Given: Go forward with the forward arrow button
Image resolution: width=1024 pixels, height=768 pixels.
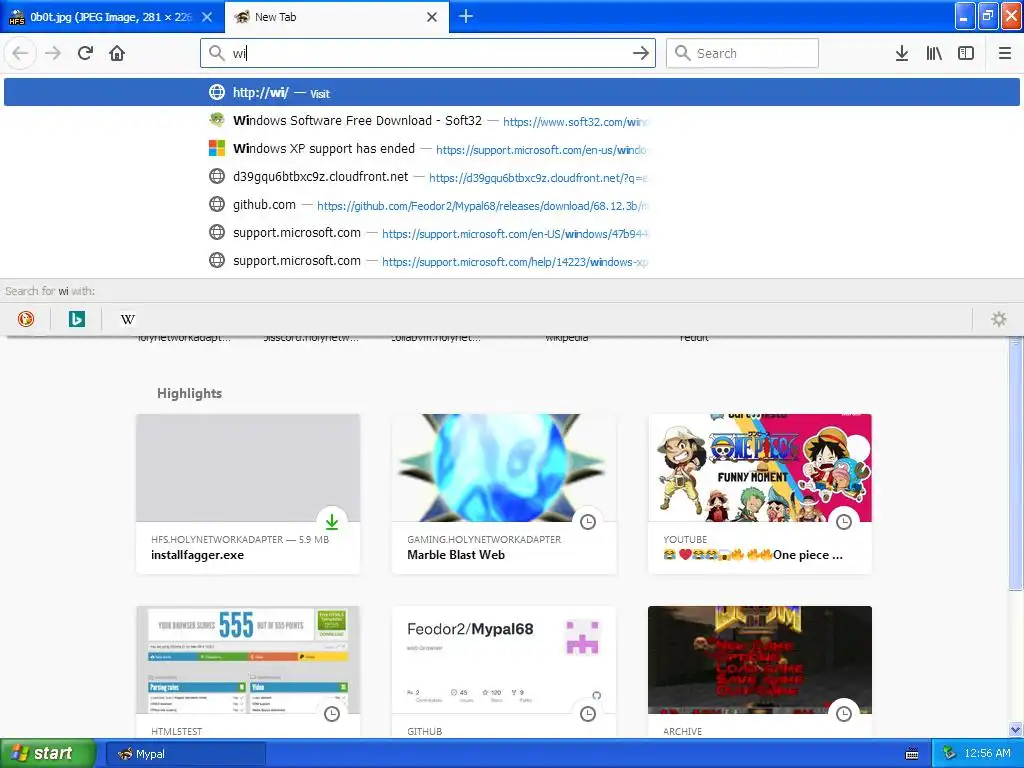Looking at the screenshot, I should coord(53,53).
